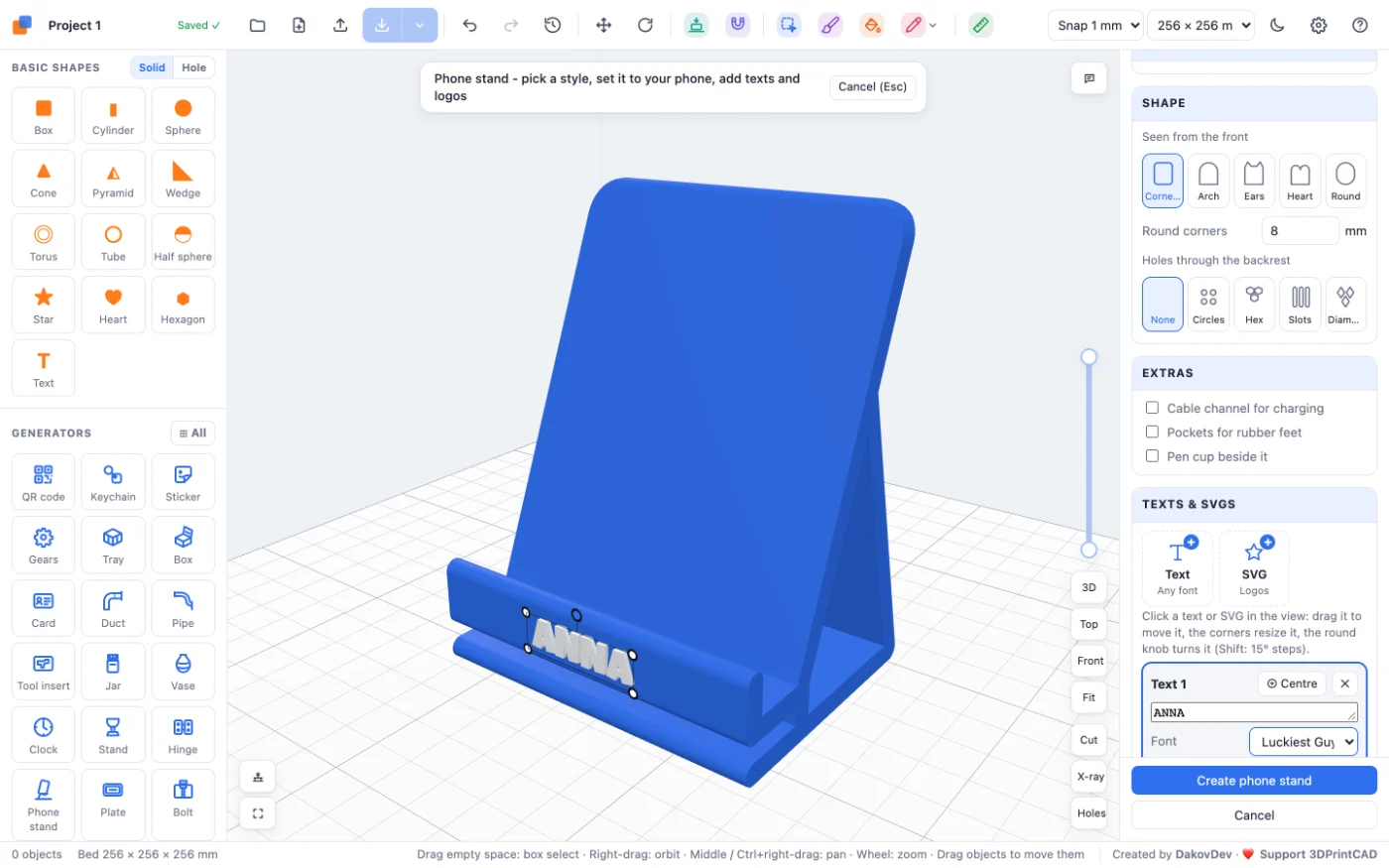The image size is (1389, 868).
Task: Select Hex holes through the backrest
Action: point(1254,304)
